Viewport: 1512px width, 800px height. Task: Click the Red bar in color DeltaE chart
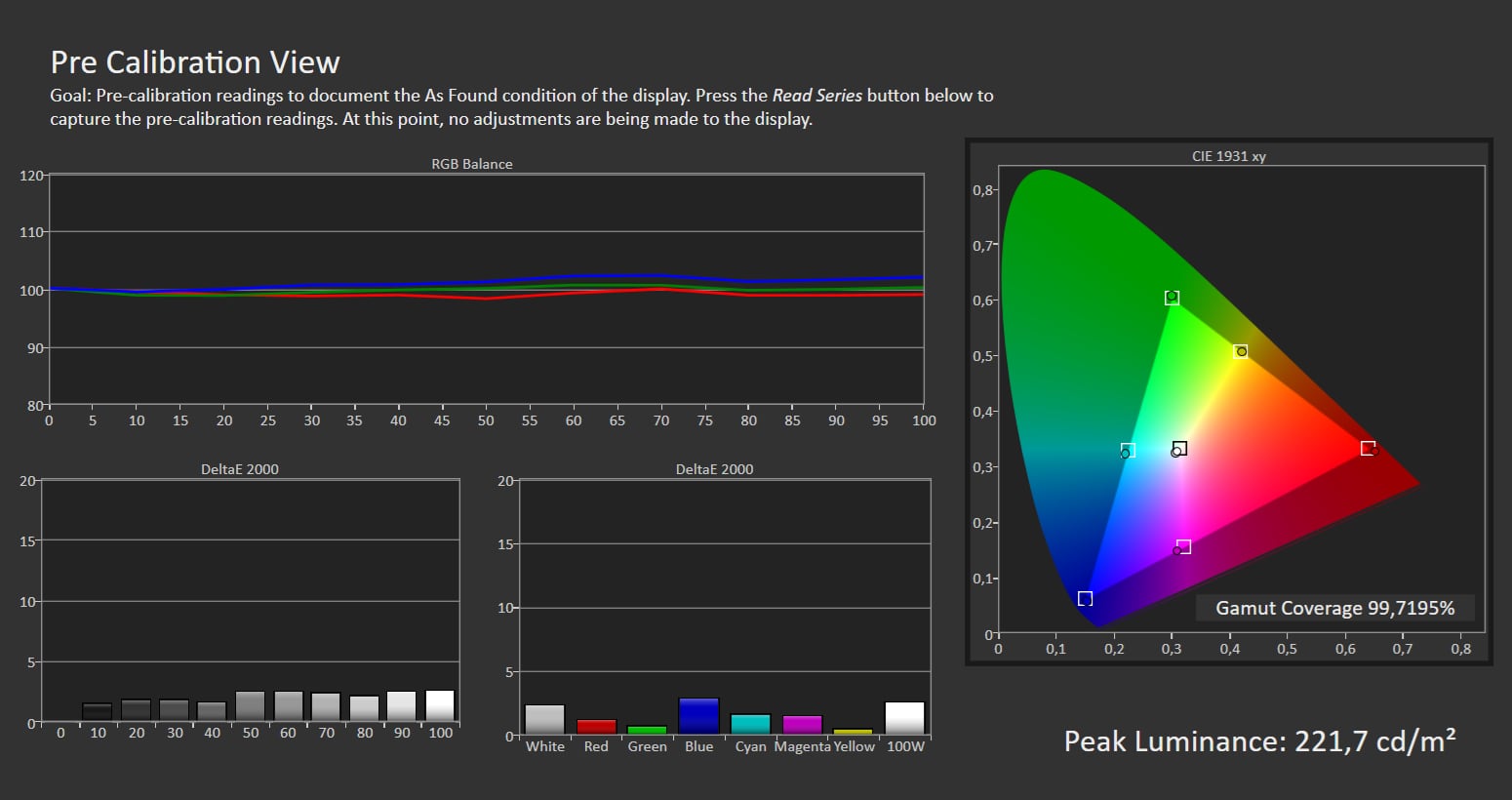tap(596, 727)
